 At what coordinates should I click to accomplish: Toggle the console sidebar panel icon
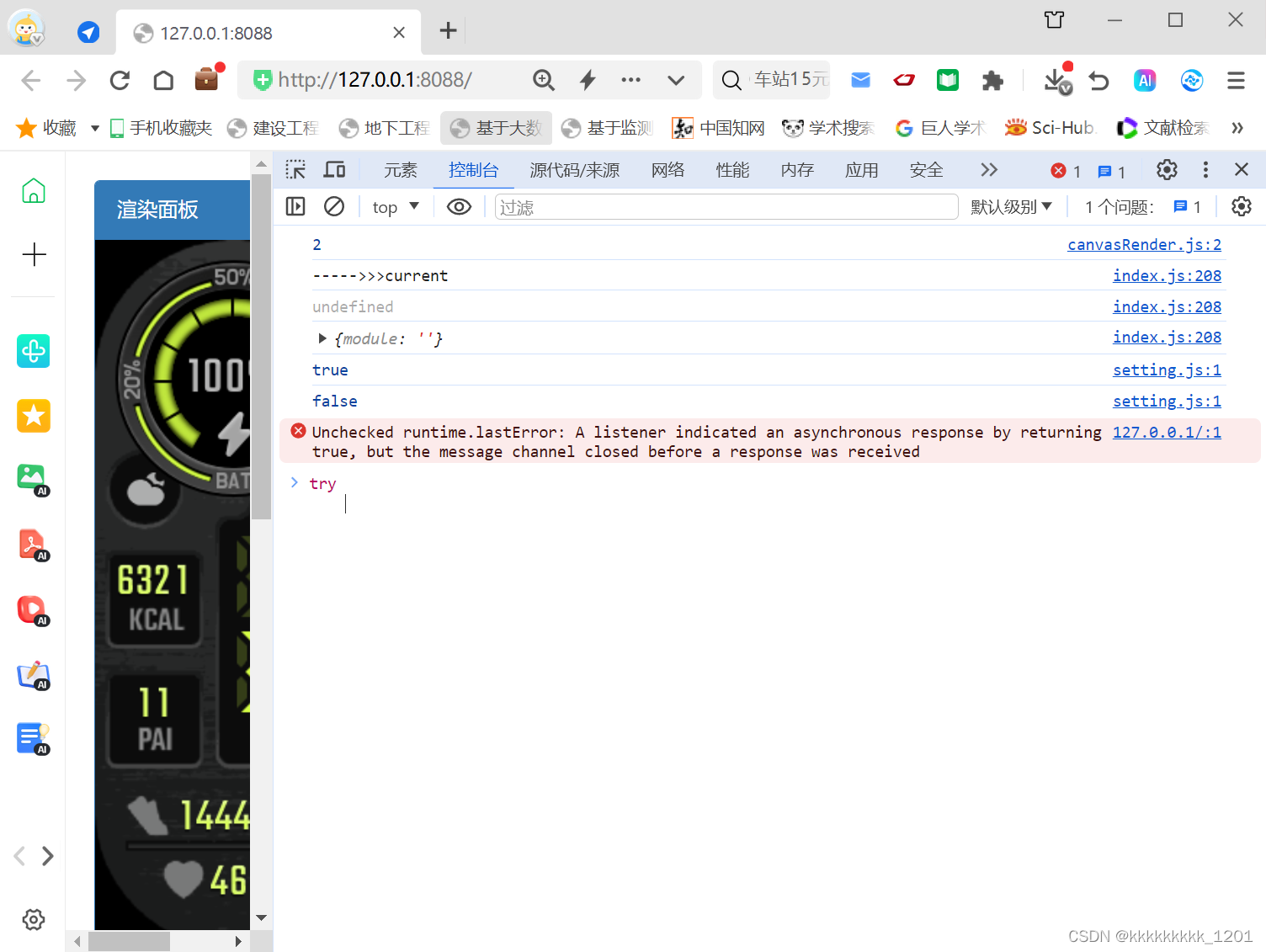tap(295, 206)
